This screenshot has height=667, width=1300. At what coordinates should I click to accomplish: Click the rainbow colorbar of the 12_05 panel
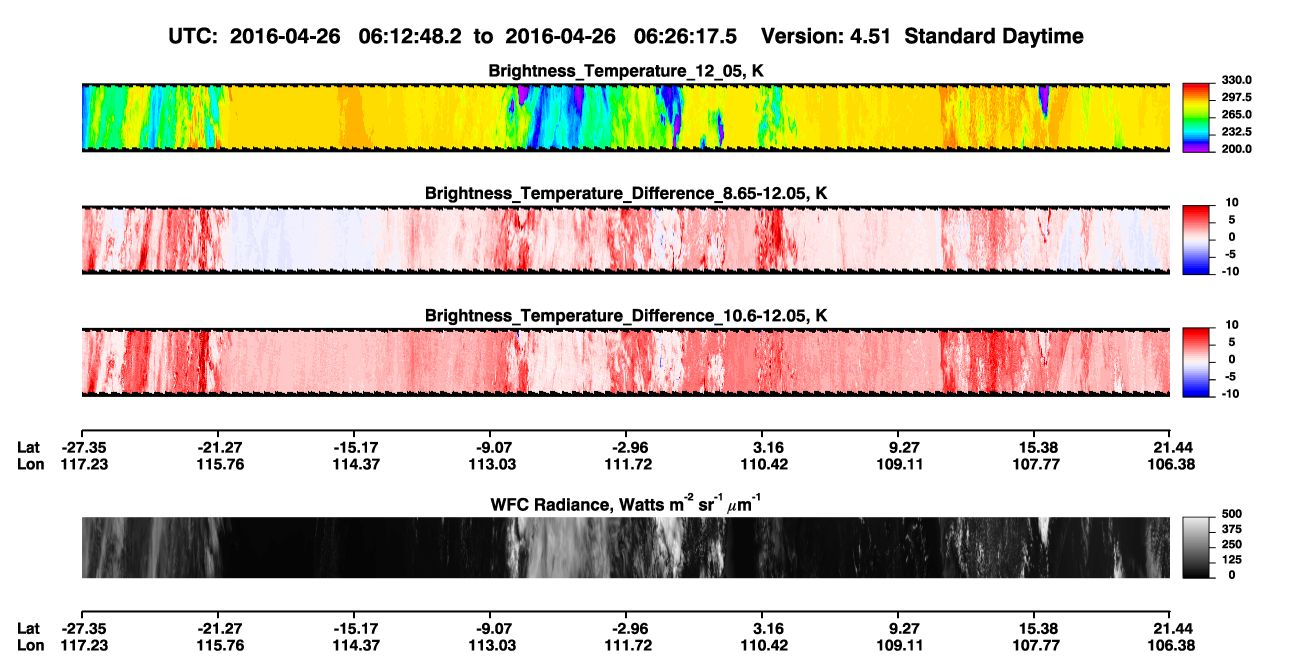click(x=1196, y=117)
